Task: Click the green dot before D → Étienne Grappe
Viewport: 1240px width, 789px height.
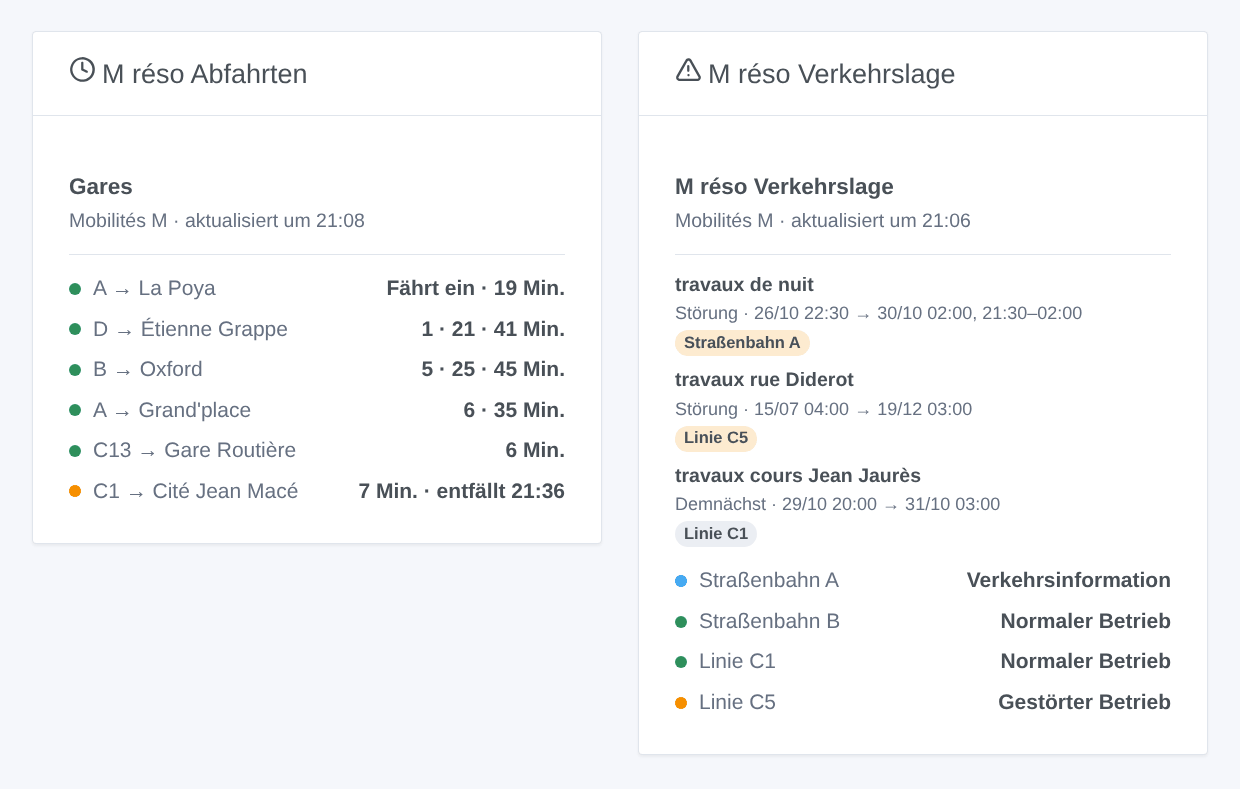Action: (75, 330)
